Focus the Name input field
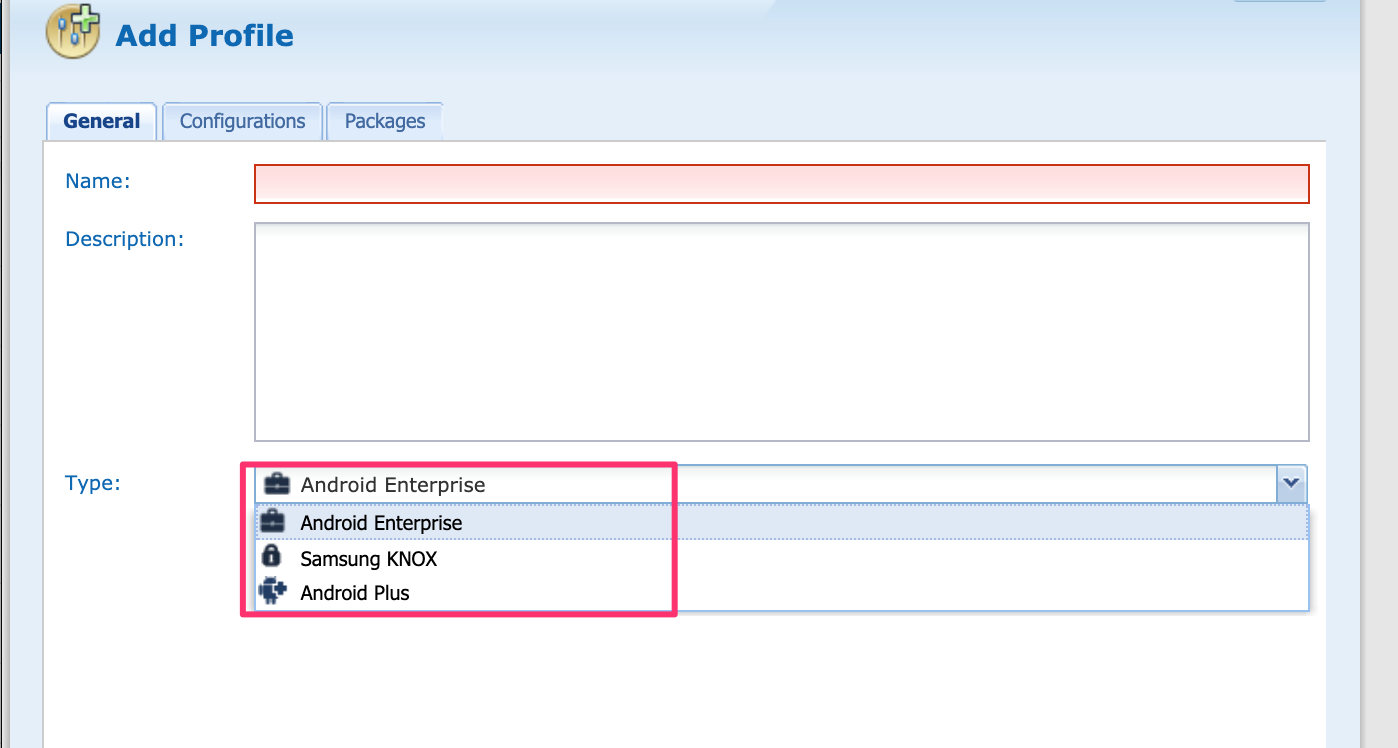The image size is (1398, 748). [781, 184]
